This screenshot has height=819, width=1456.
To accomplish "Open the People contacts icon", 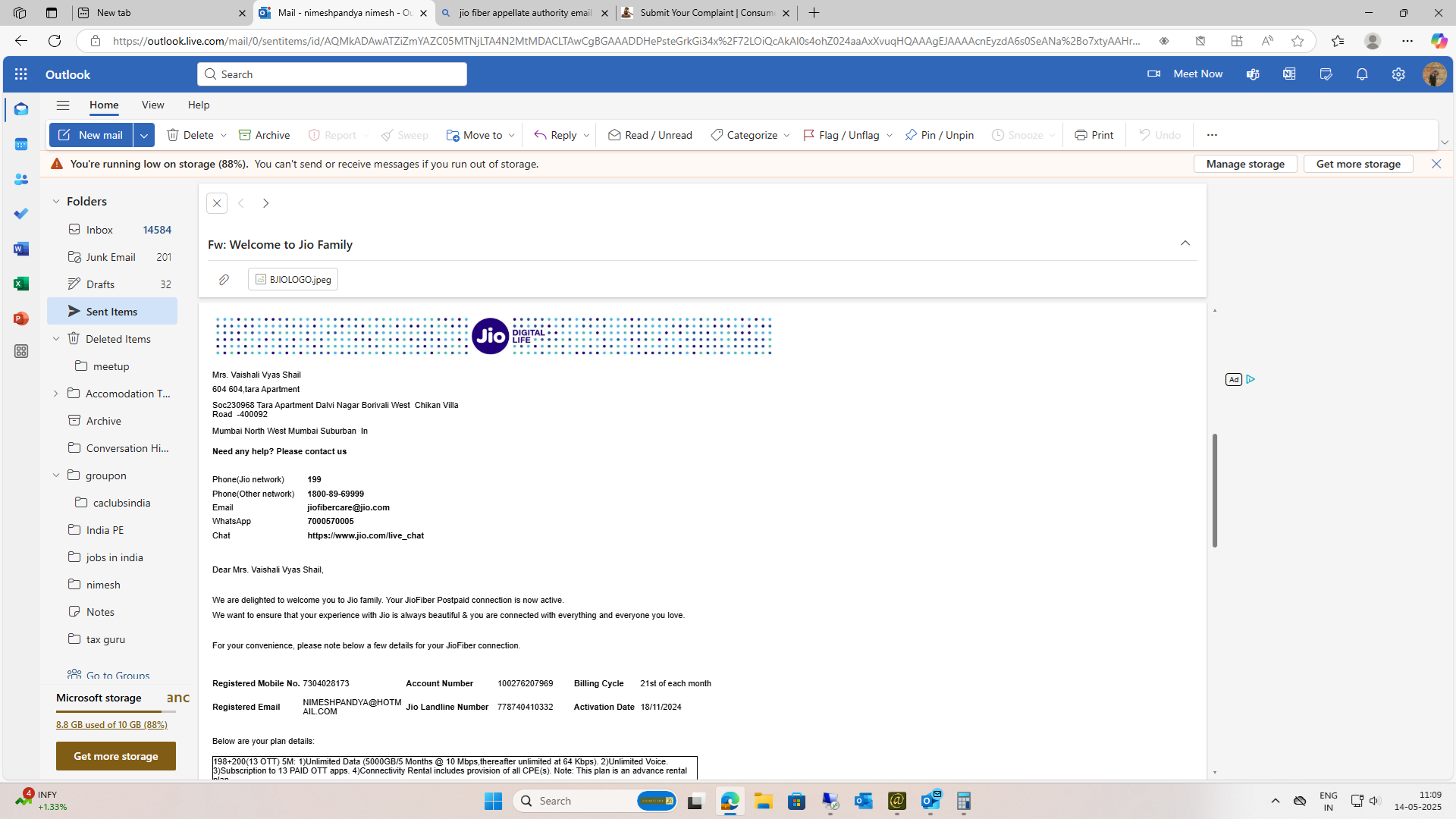I will pos(21,179).
